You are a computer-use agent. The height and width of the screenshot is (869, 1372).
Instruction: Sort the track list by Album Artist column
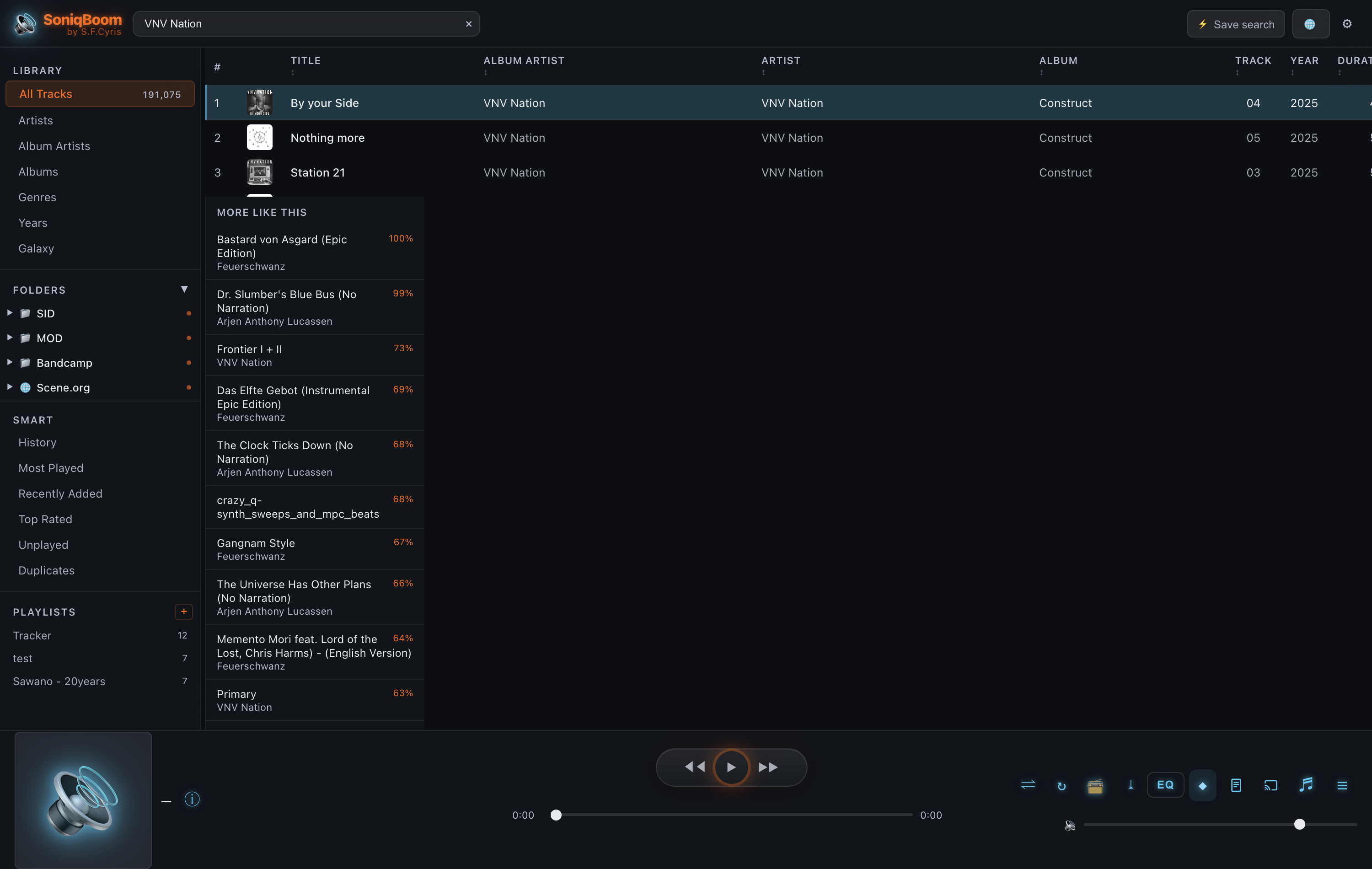point(524,60)
